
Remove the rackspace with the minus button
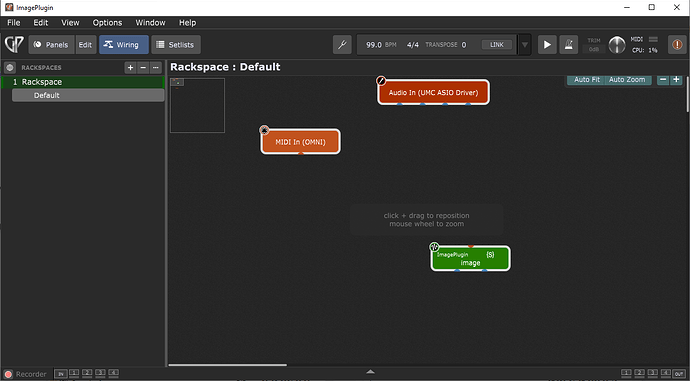point(143,67)
